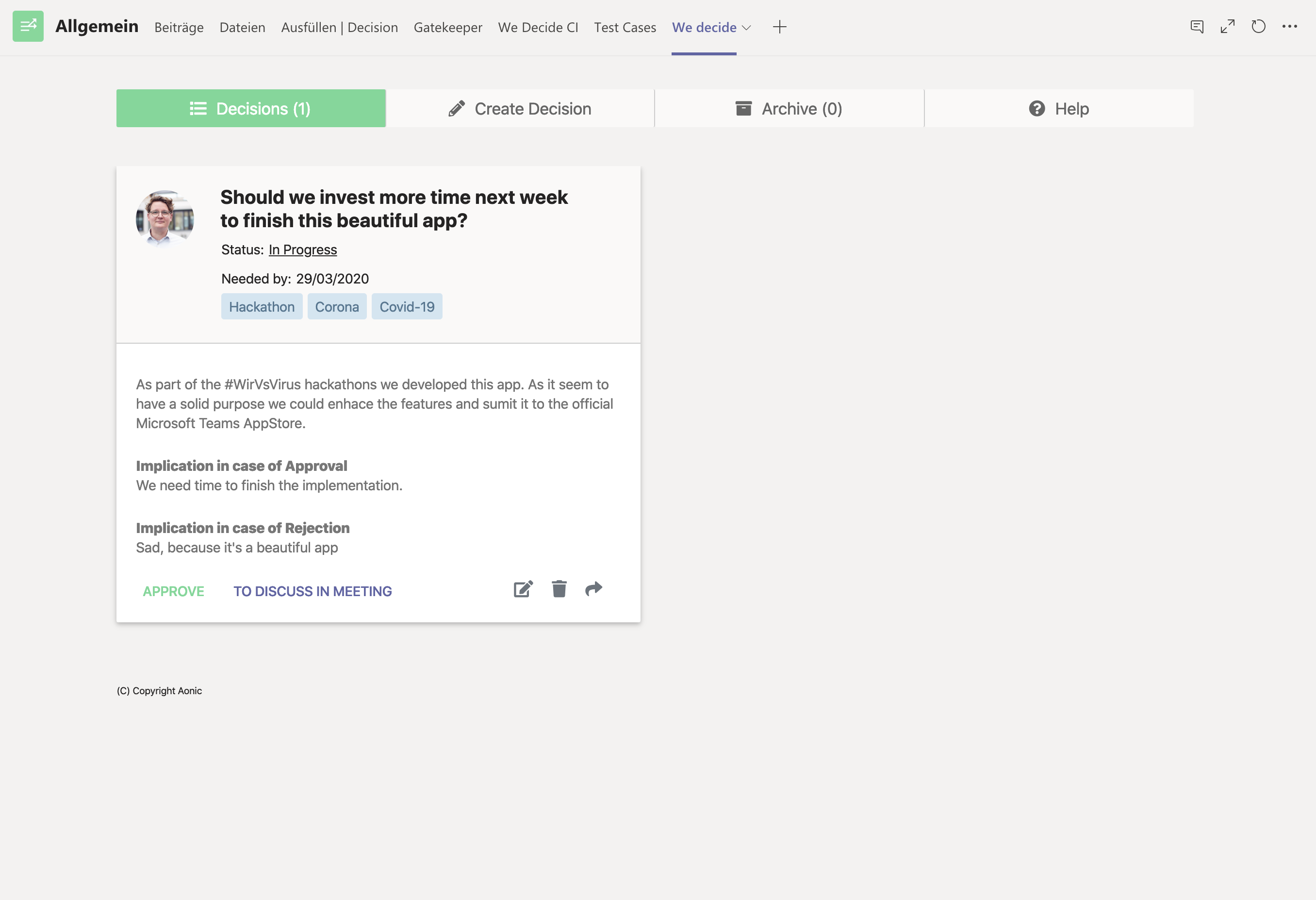Add a new tab with plus icon
The height and width of the screenshot is (900, 1316).
click(779, 27)
